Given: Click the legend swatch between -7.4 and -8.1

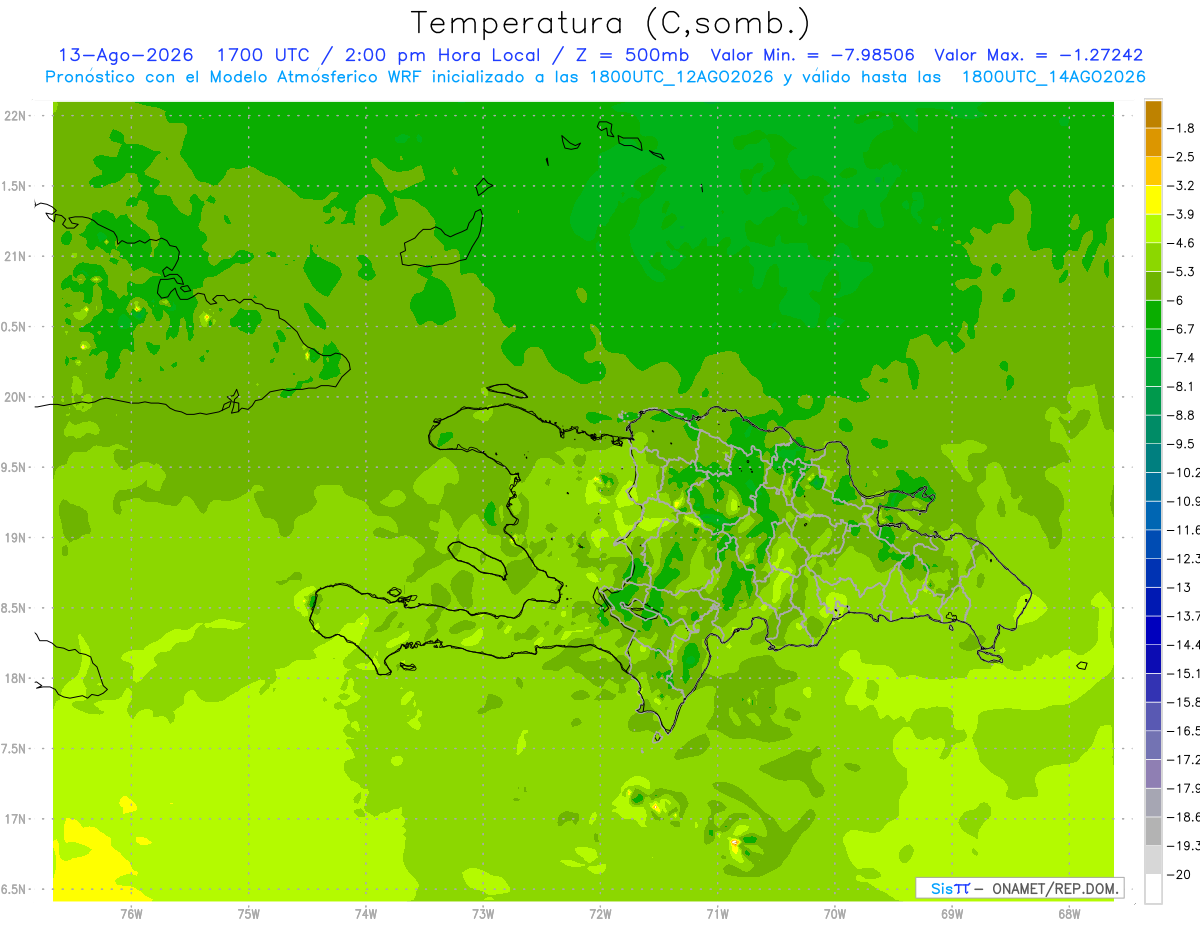Looking at the screenshot, I should point(1153,372).
